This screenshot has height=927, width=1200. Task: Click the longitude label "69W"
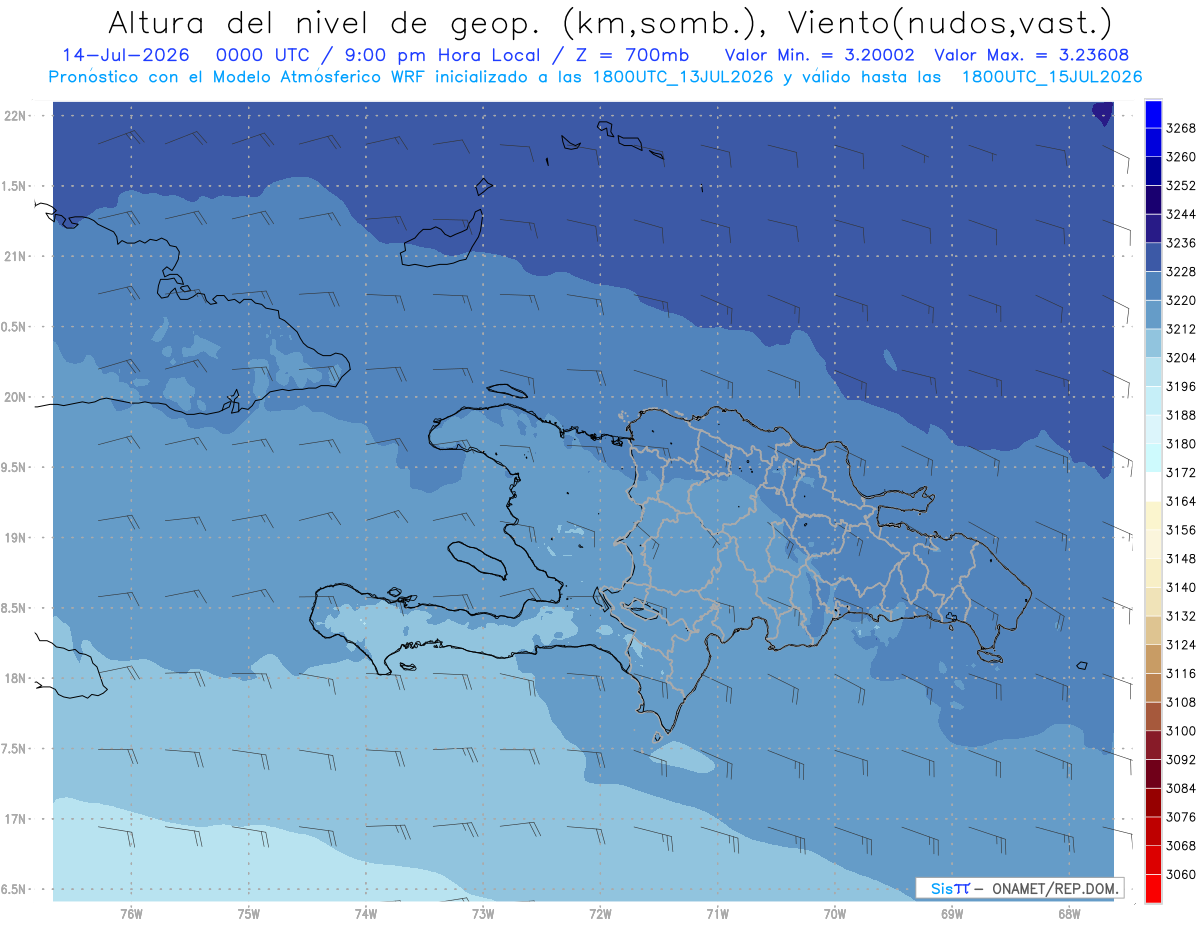coord(952,914)
